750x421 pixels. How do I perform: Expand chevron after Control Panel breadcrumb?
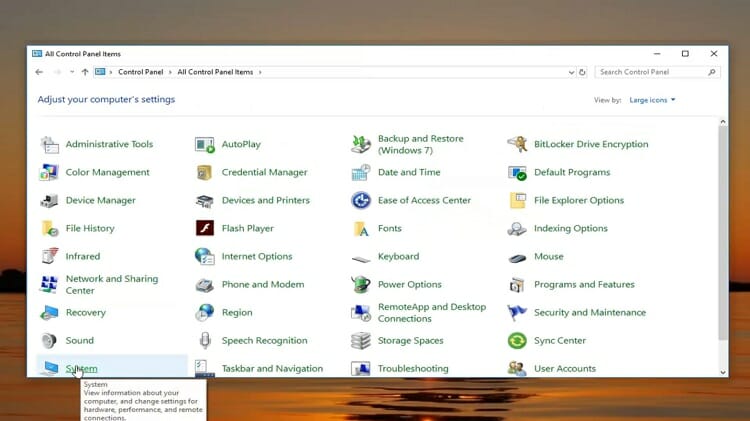point(170,72)
